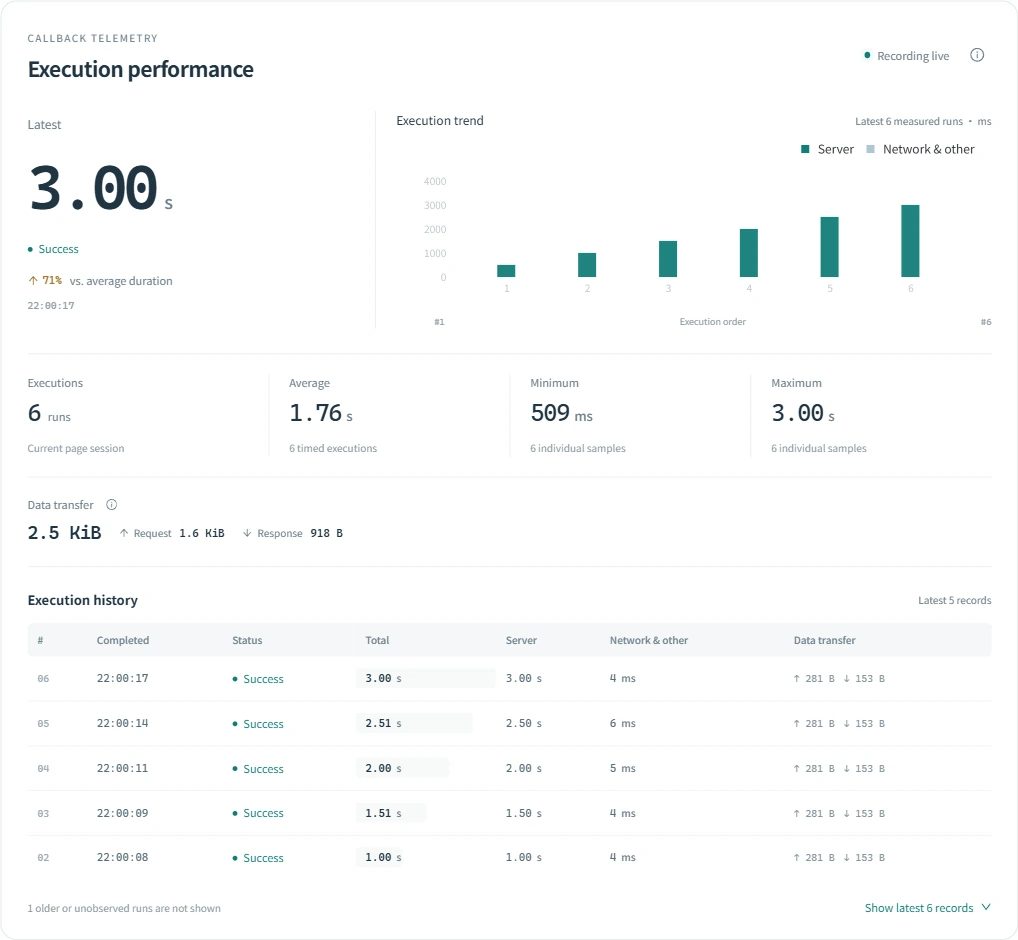Click the info icon beside Recording live
The height and width of the screenshot is (940, 1018).
(976, 55)
